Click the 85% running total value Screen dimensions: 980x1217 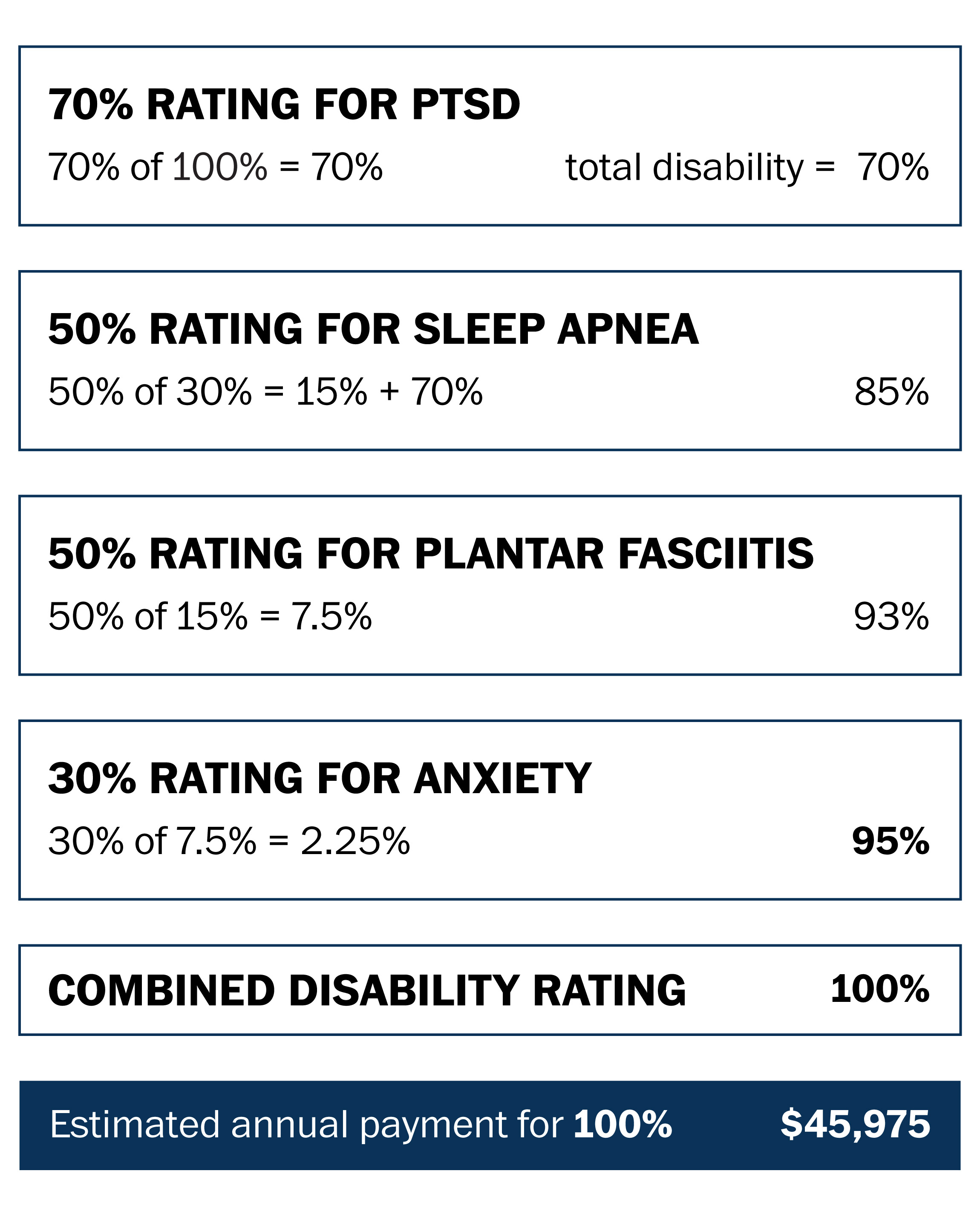tap(891, 392)
